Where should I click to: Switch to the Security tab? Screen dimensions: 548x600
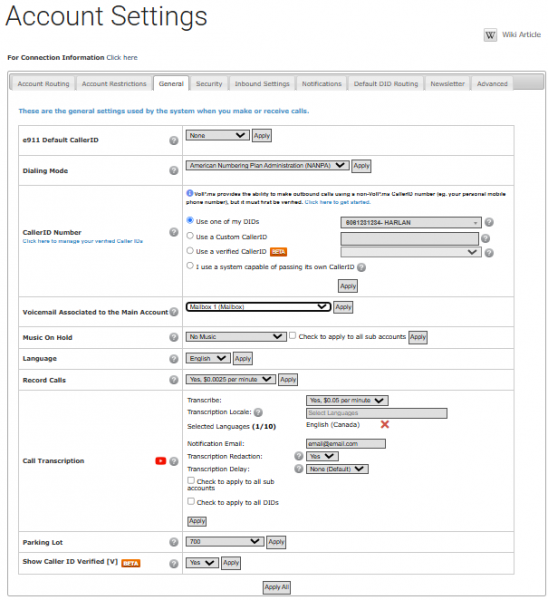[x=209, y=83]
